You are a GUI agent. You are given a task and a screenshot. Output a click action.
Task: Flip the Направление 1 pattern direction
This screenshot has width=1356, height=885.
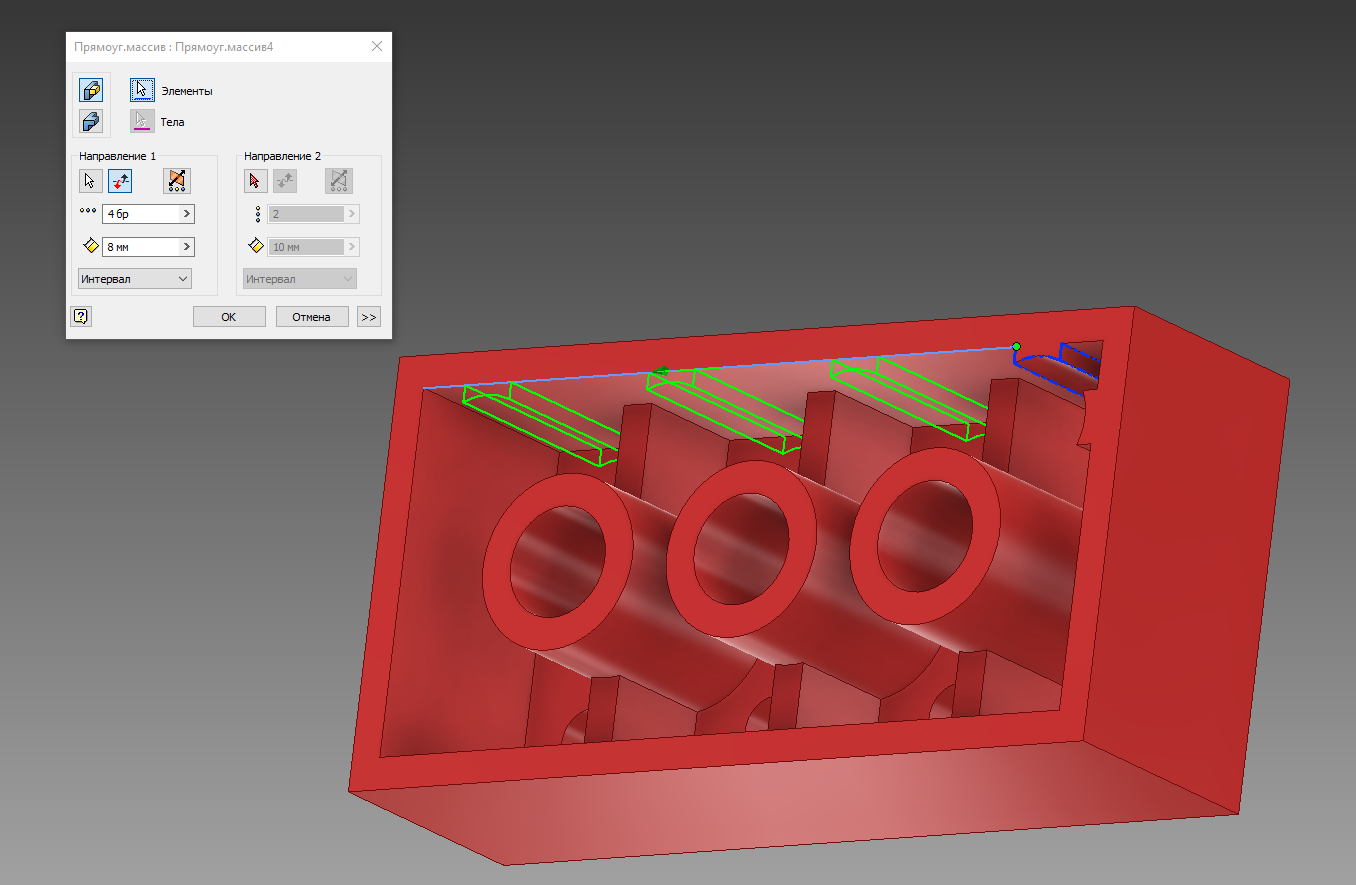tap(120, 181)
